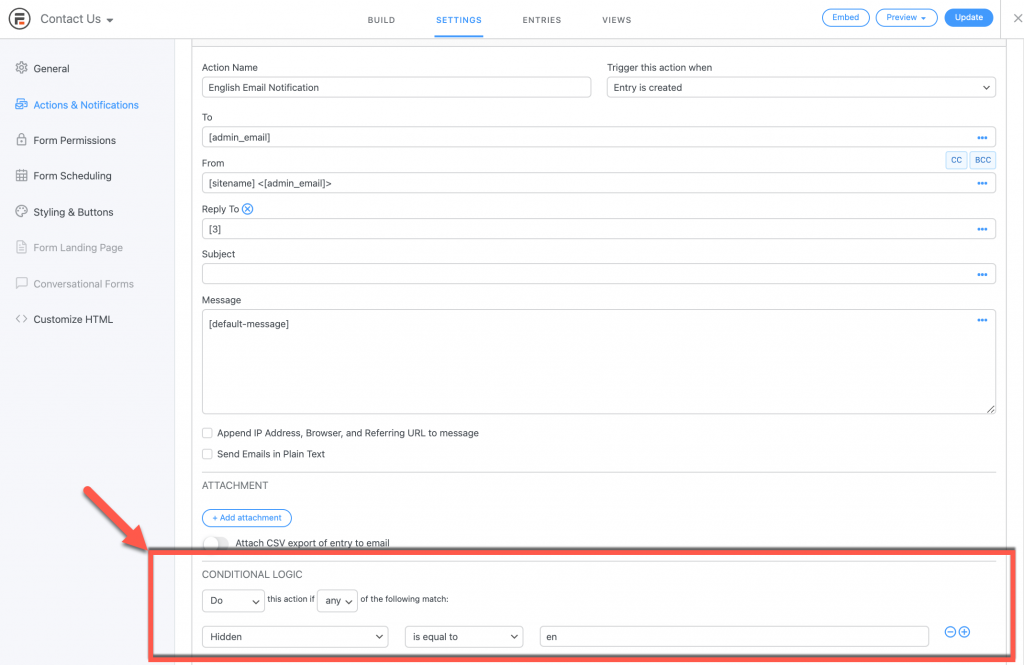The image size is (1024, 665).
Task: Click the Form Scheduling calendar icon
Action: [22, 176]
